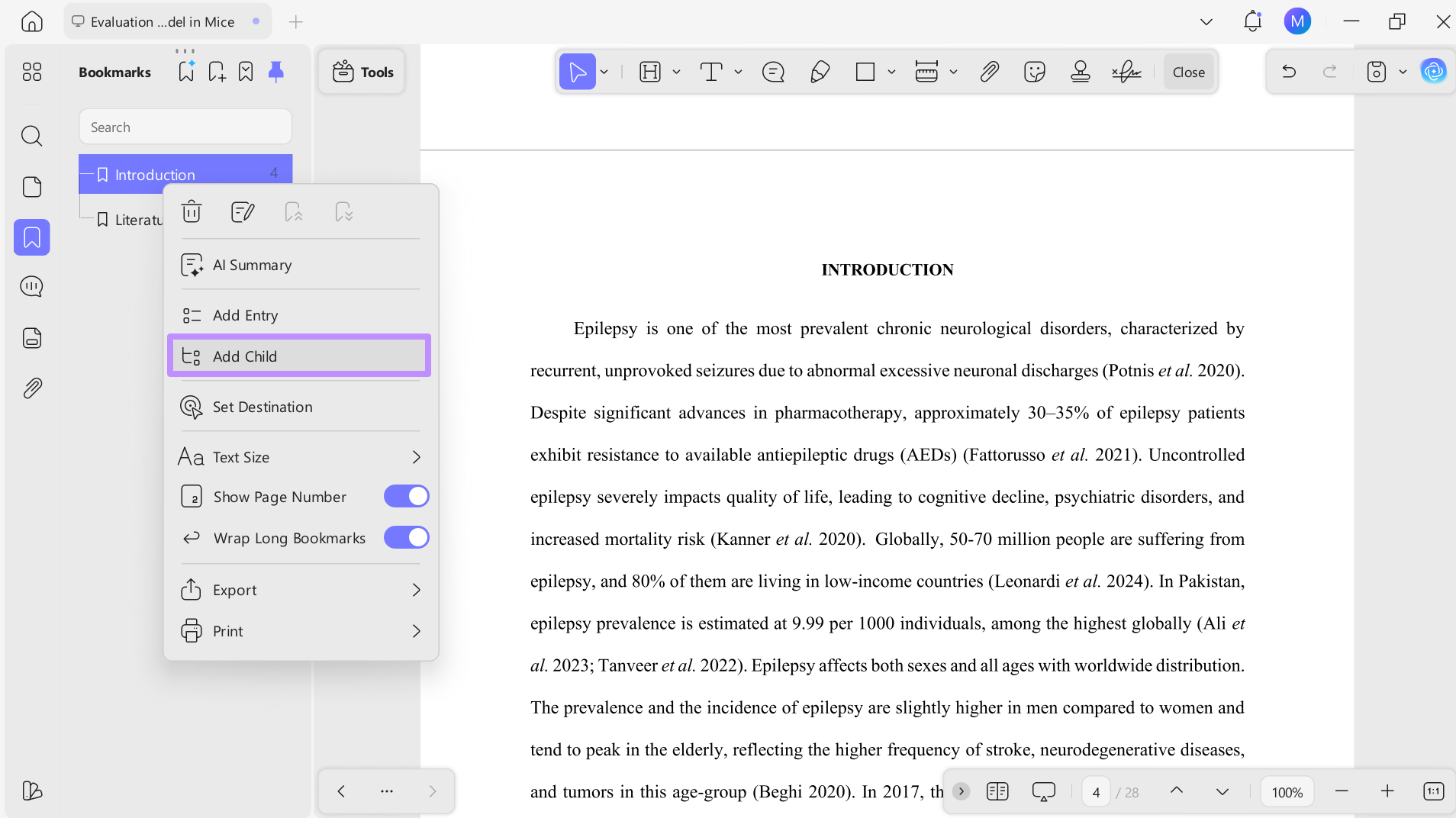Click the Bookmarks search field

pyautogui.click(x=185, y=127)
